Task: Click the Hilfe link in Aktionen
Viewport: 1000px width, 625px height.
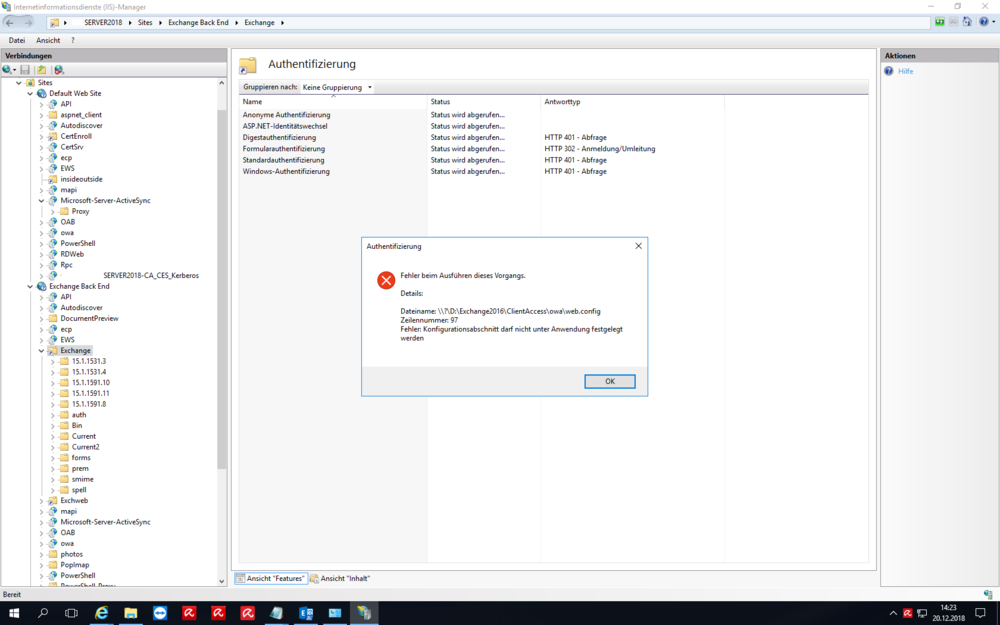Action: [x=905, y=72]
